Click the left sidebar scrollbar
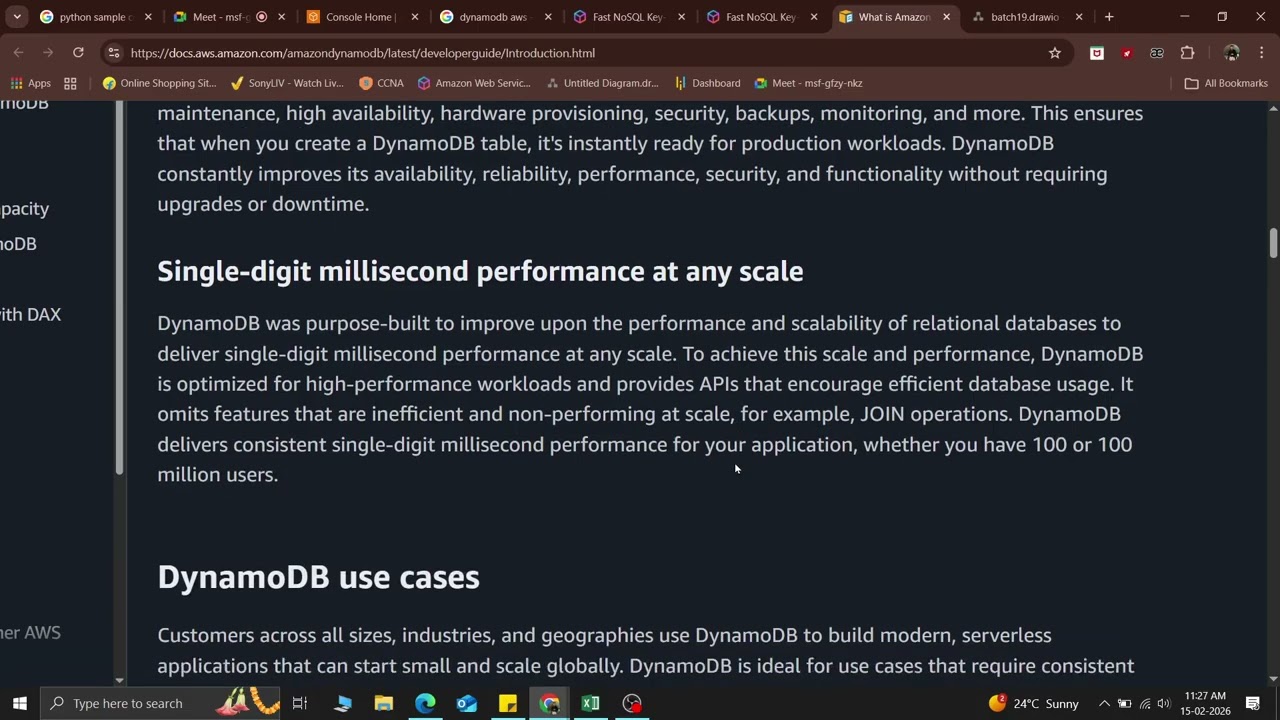The height and width of the screenshot is (720, 1280). 120,287
